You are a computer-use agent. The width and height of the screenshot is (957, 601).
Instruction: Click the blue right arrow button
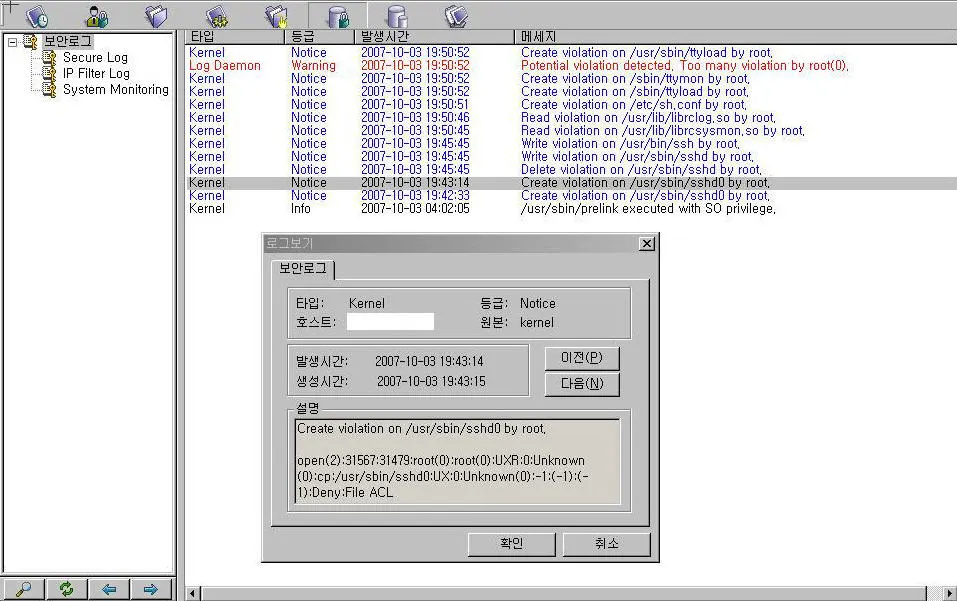(x=151, y=589)
